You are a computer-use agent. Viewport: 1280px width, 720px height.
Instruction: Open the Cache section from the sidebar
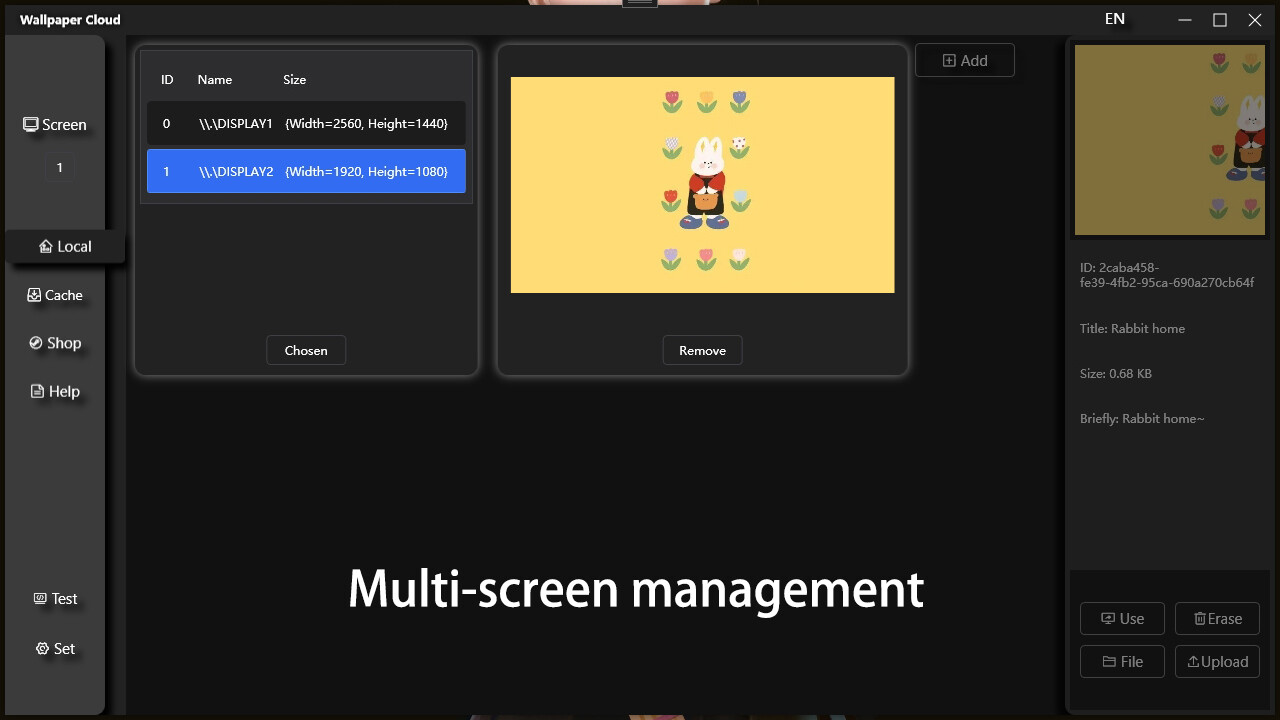[x=55, y=295]
